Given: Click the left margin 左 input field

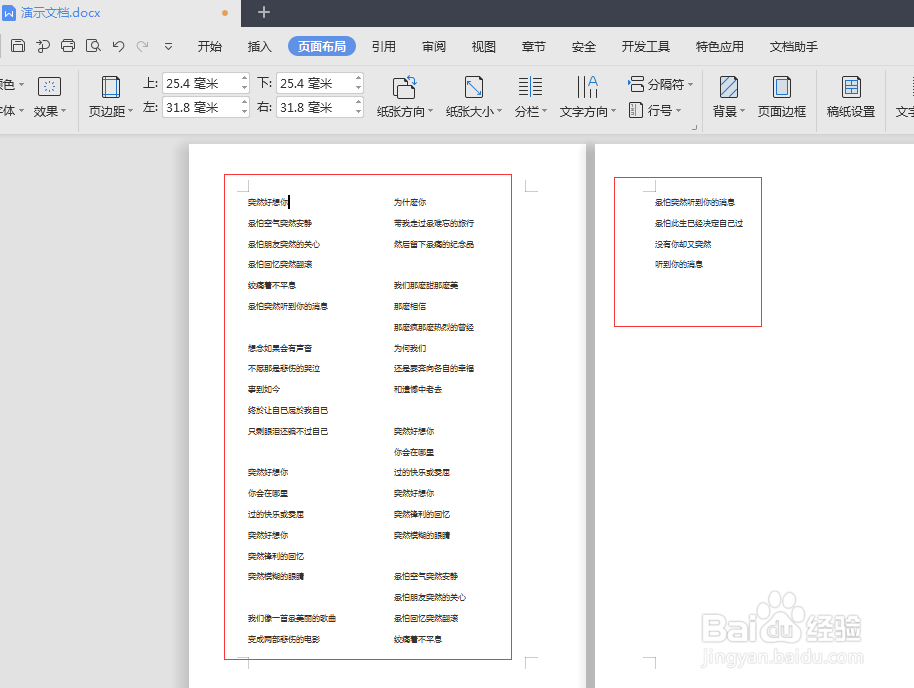Looking at the screenshot, I should (200, 107).
